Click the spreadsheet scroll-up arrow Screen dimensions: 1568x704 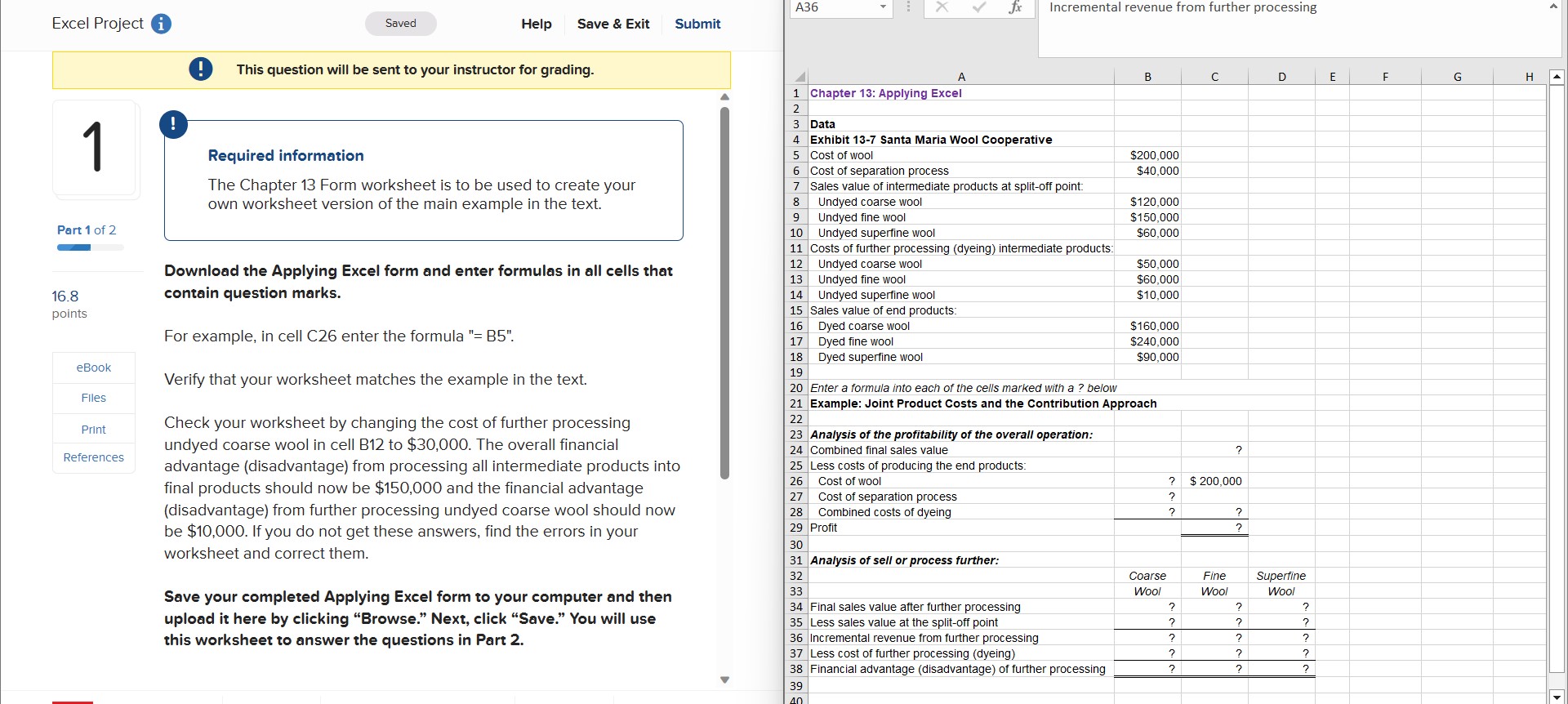[1557, 77]
